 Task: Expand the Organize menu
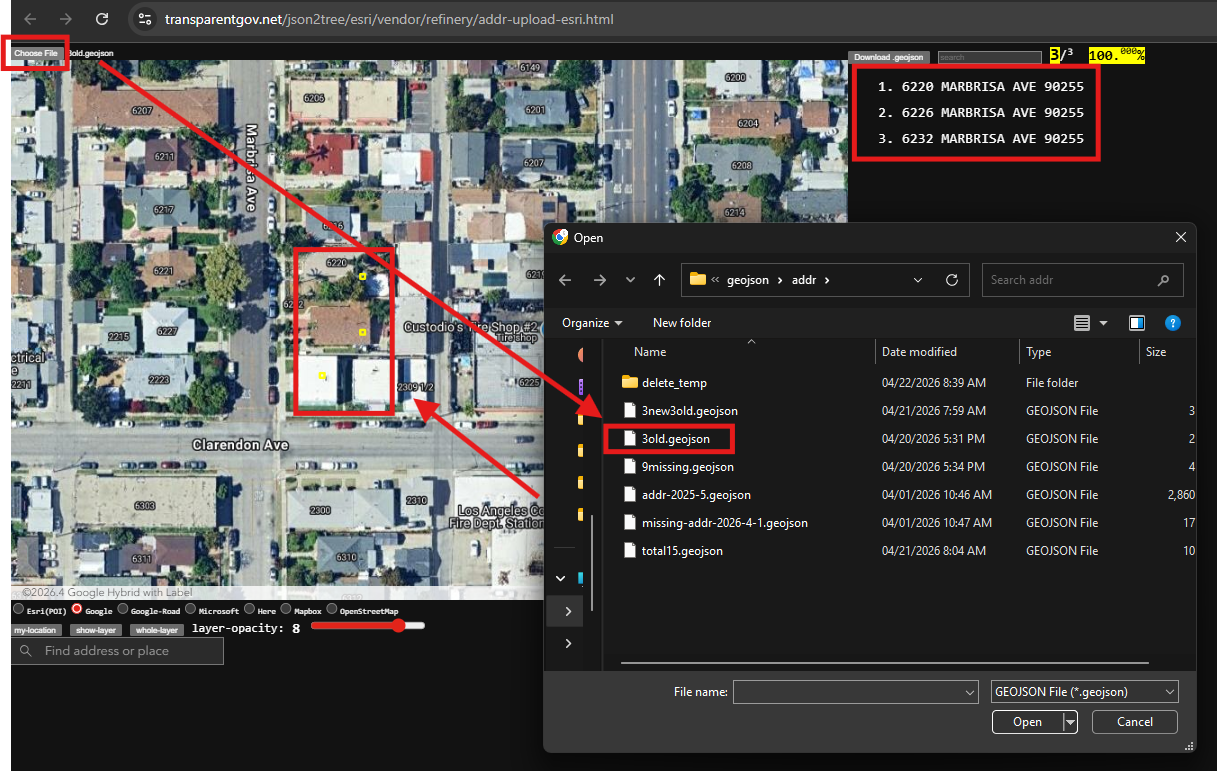[592, 323]
